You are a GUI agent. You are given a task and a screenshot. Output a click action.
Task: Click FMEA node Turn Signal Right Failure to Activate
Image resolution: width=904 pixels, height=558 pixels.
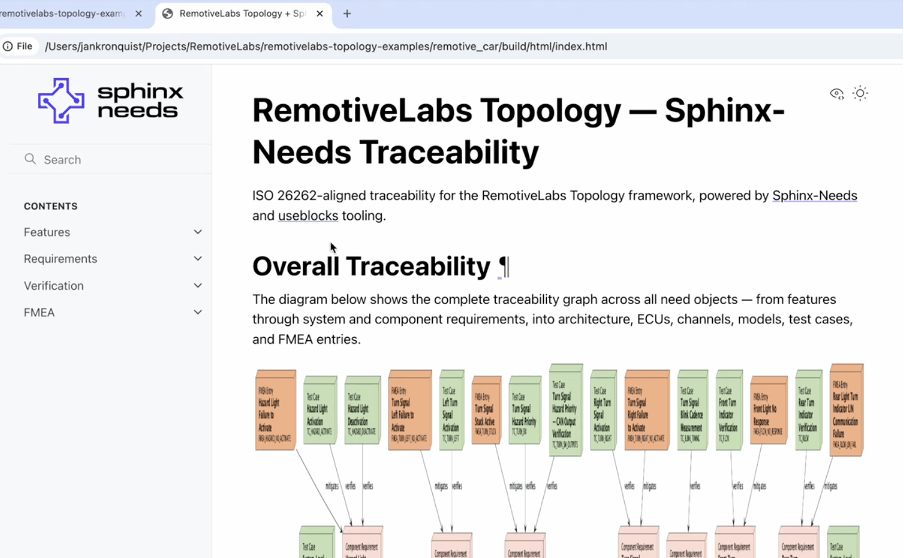647,410
